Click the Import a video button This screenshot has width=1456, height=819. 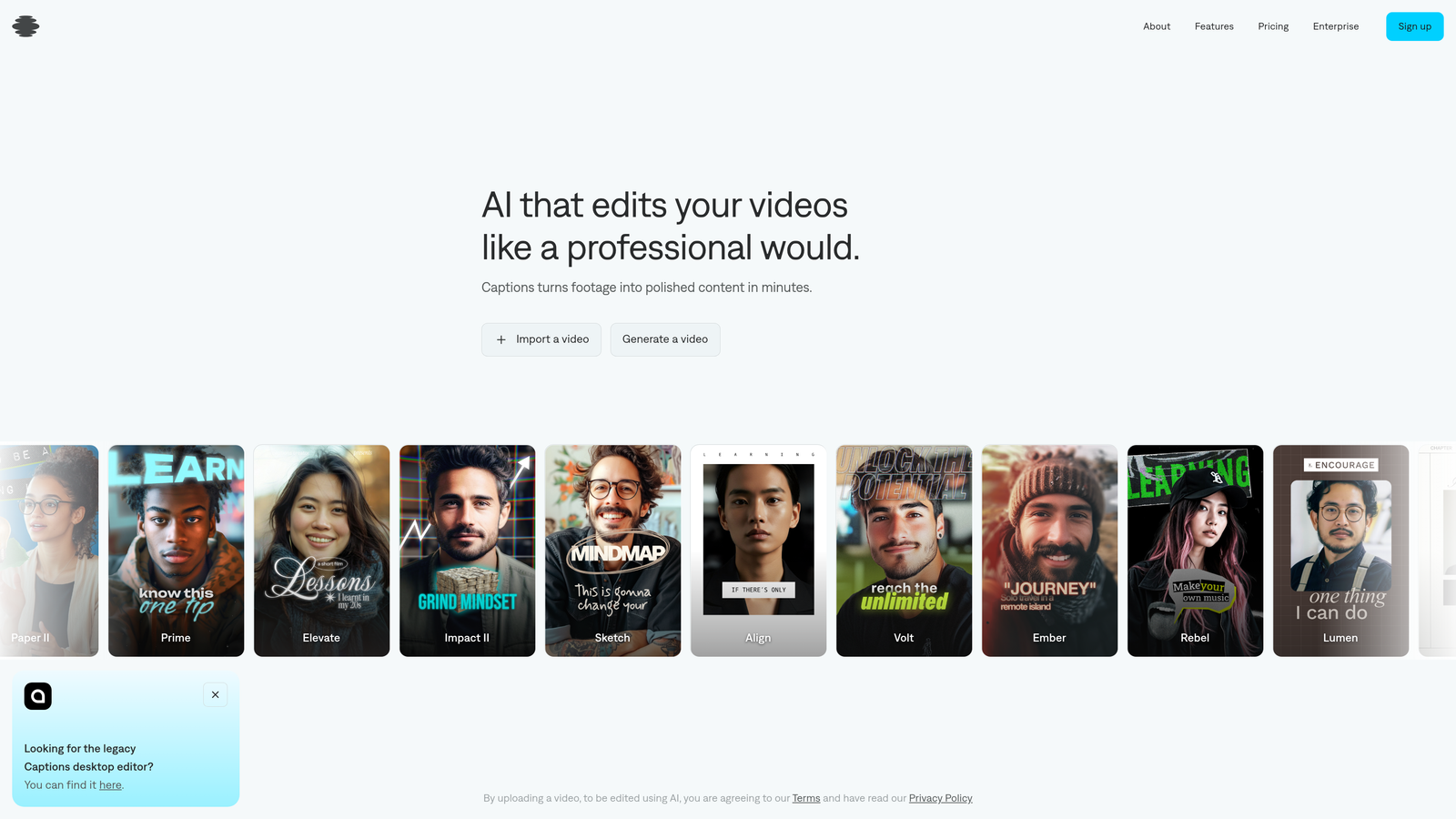pyautogui.click(x=541, y=339)
